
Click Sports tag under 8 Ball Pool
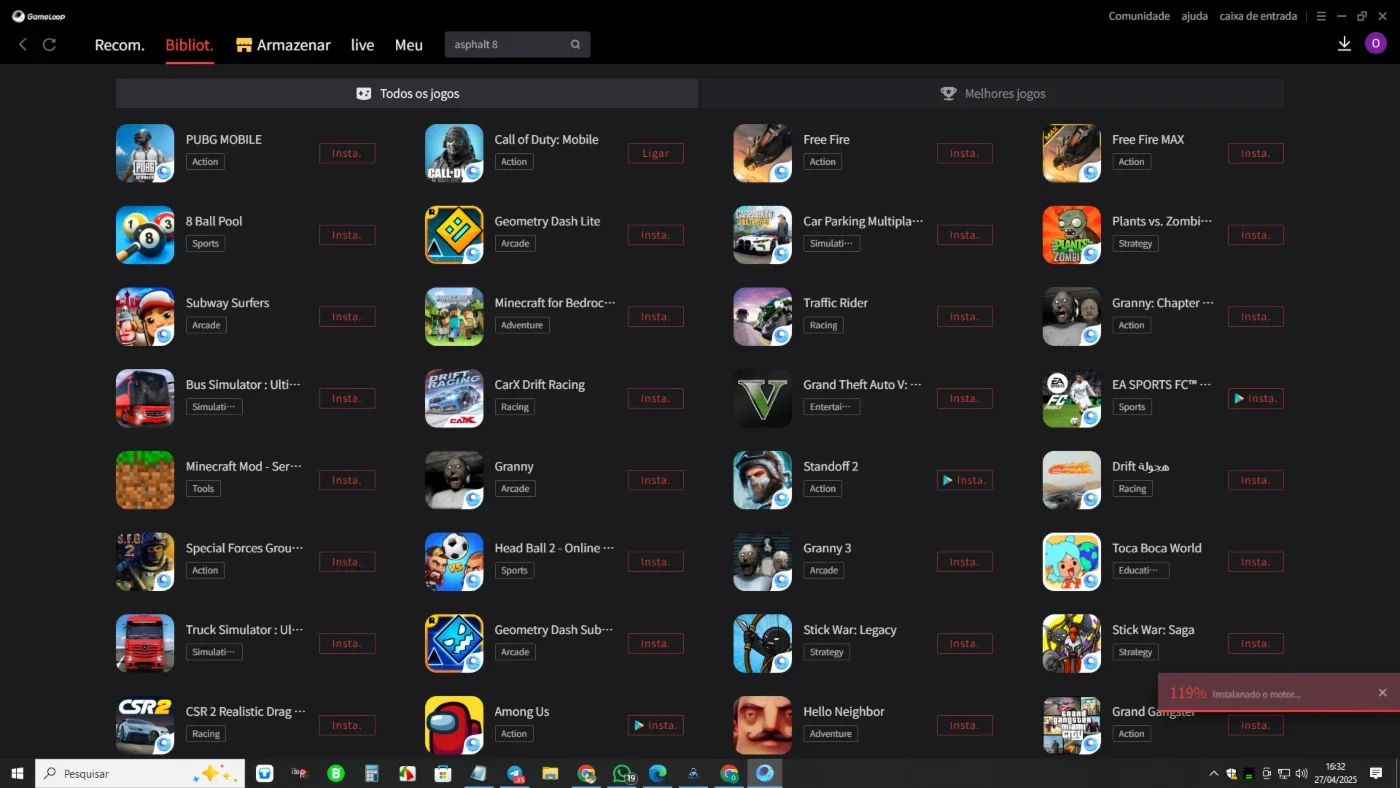coord(205,244)
